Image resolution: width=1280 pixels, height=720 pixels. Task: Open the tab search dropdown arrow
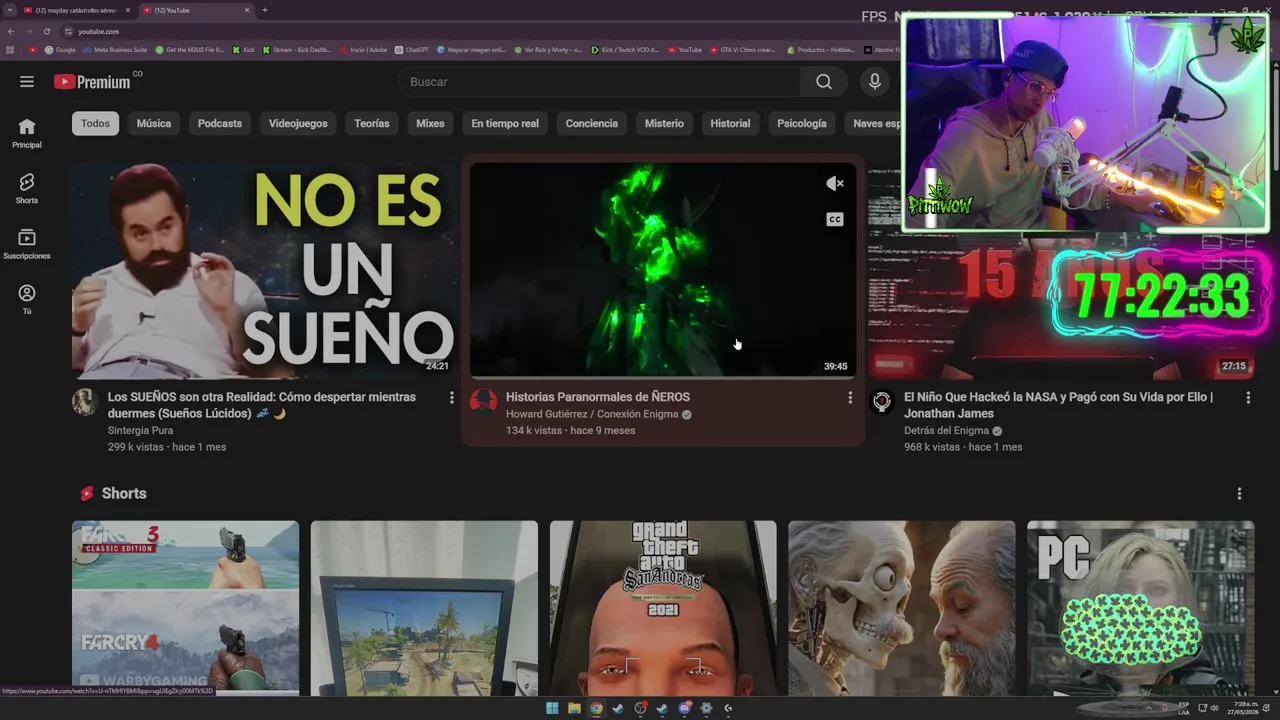[x=9, y=10]
